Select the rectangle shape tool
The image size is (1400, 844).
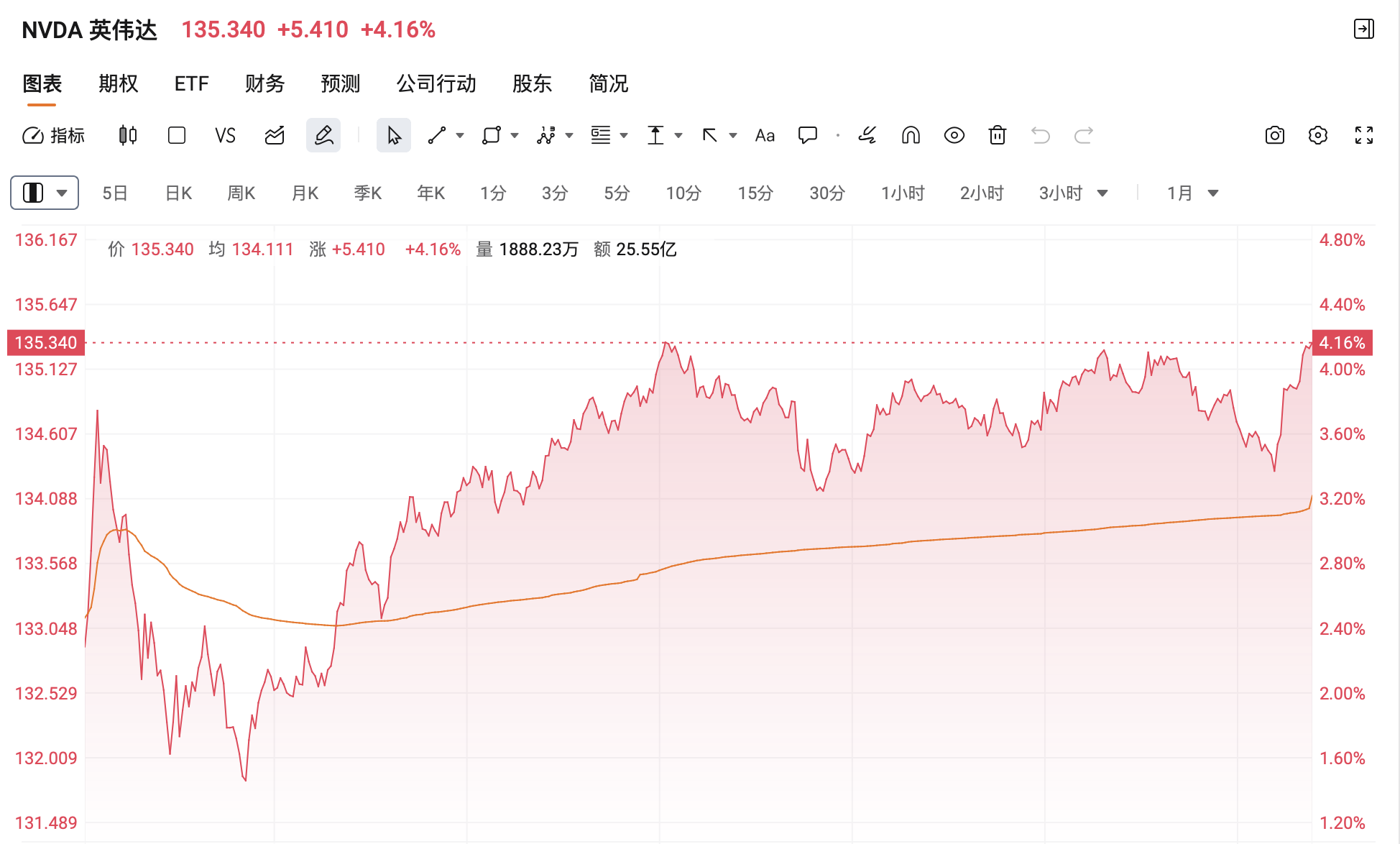pos(492,135)
